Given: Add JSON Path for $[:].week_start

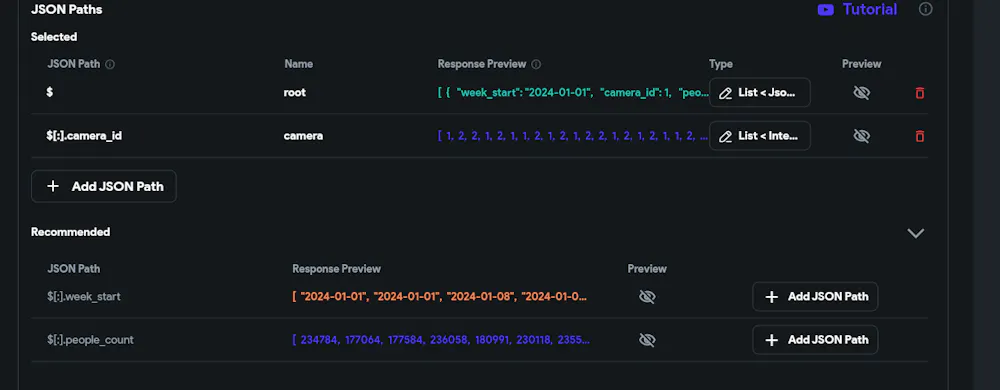Looking at the screenshot, I should (x=815, y=296).
